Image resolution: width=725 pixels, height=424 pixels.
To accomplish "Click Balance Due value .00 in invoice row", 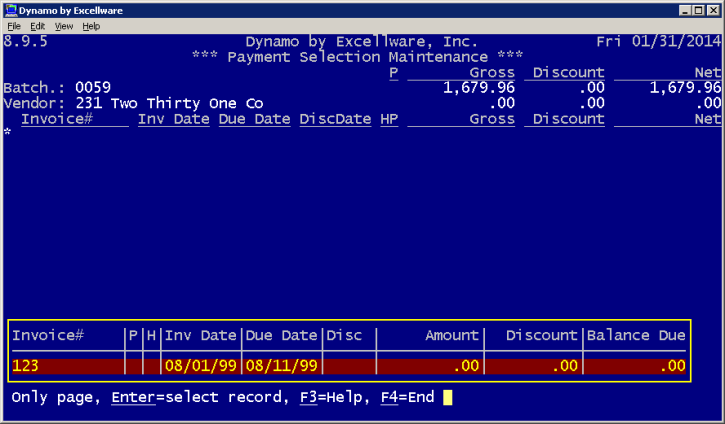I will click(673, 366).
